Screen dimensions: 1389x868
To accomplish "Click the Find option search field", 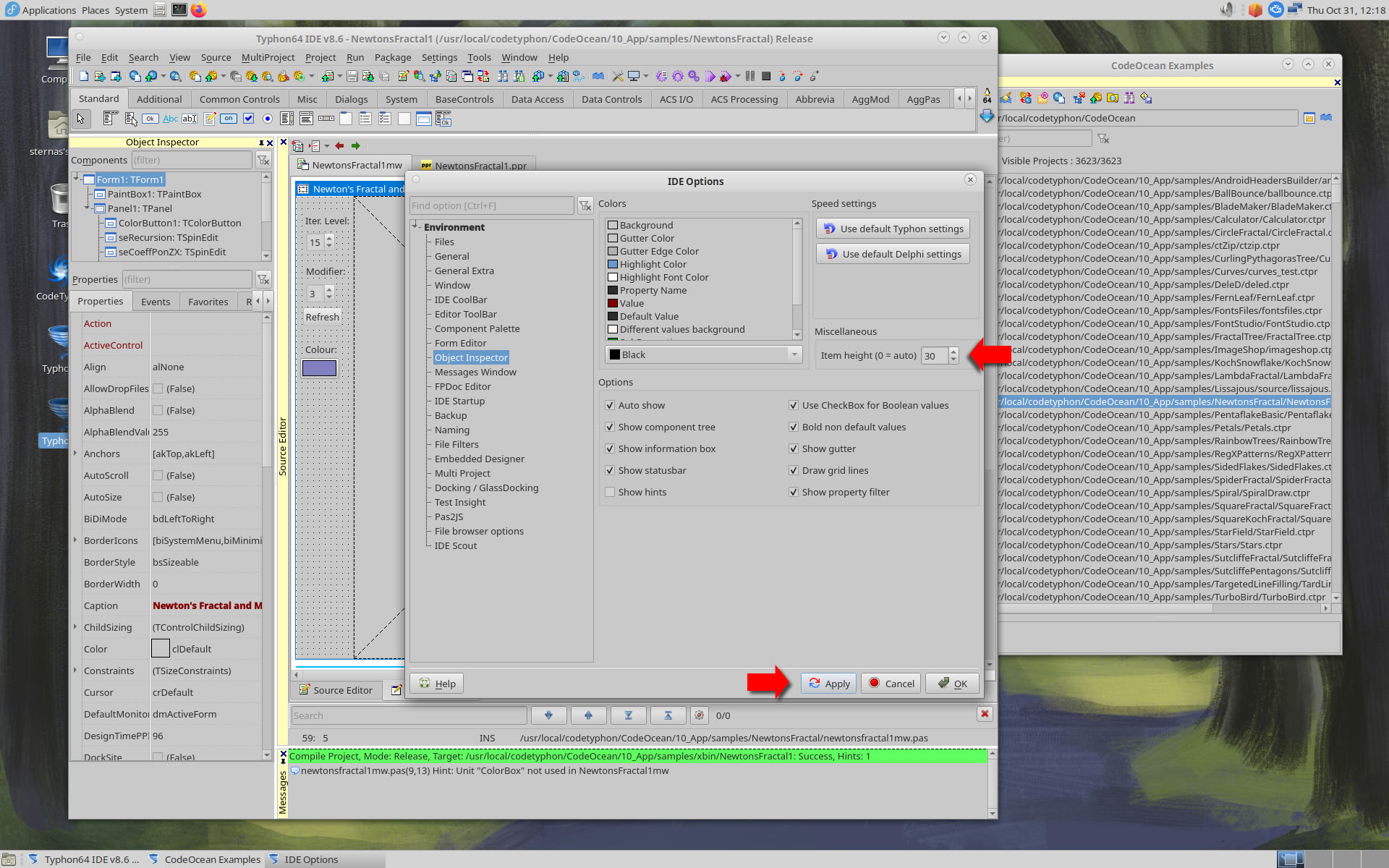I will [491, 206].
